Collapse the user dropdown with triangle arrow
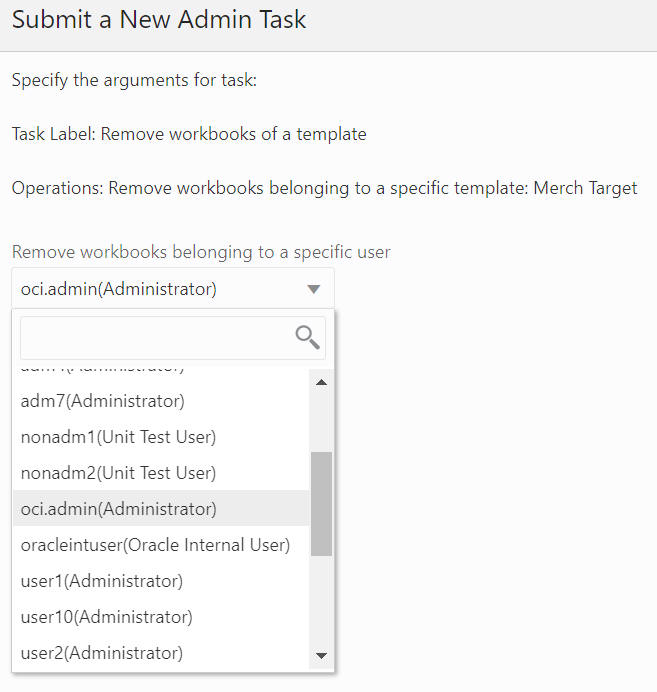 point(314,289)
